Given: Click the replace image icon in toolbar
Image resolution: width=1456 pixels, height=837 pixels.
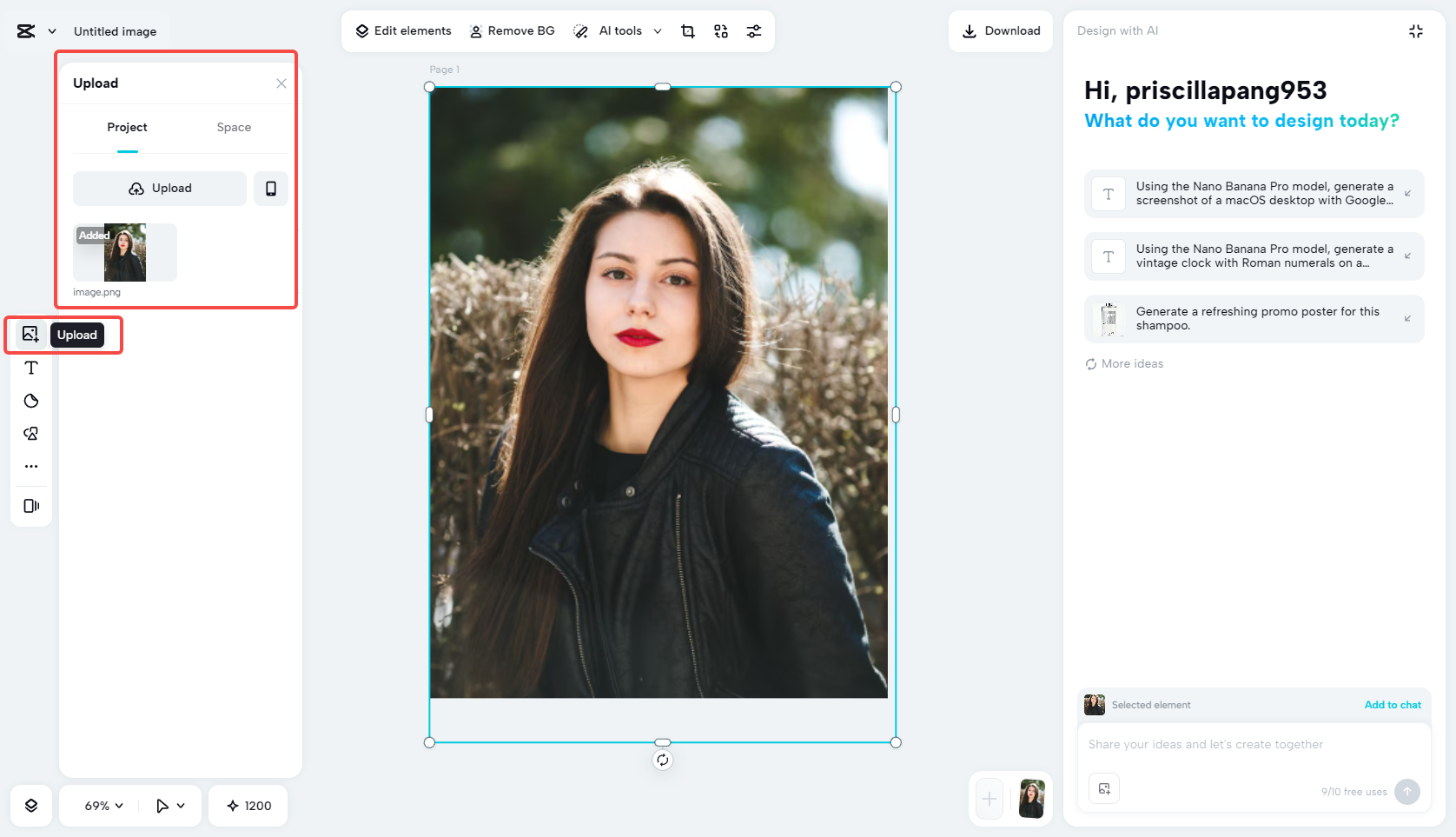Looking at the screenshot, I should click(721, 31).
